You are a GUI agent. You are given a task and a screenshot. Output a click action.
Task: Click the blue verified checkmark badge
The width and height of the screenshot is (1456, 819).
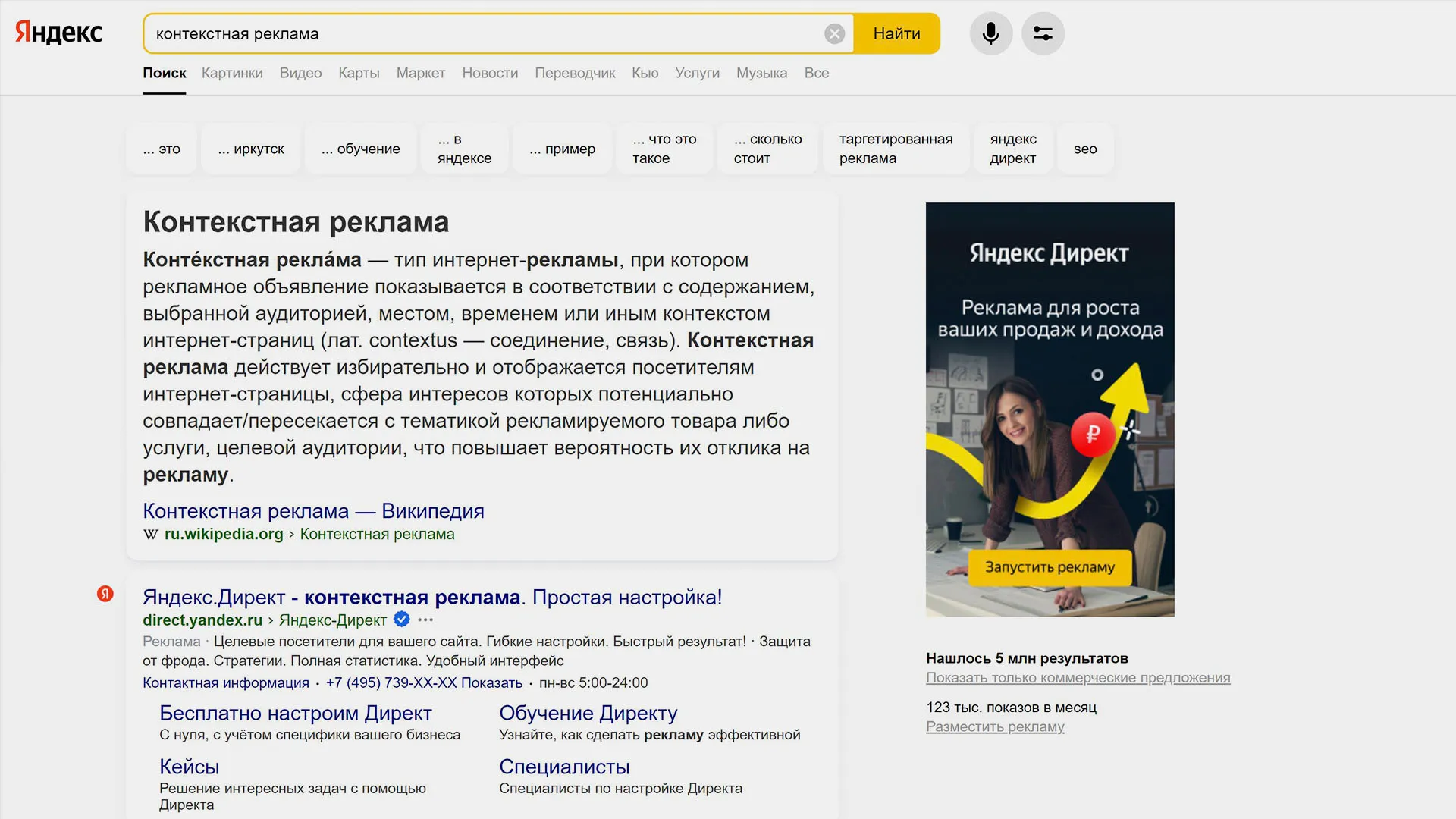402,620
